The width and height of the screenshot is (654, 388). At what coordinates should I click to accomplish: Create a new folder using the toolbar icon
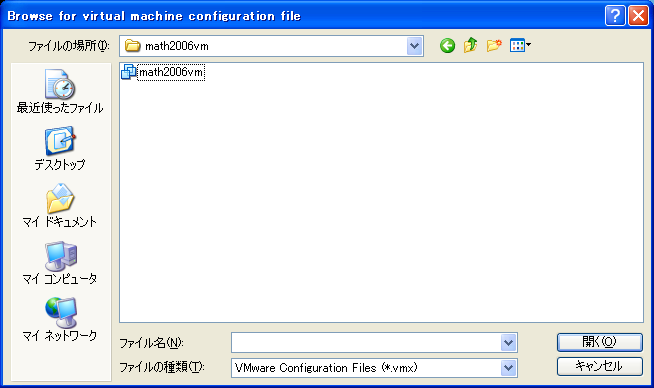tap(494, 45)
